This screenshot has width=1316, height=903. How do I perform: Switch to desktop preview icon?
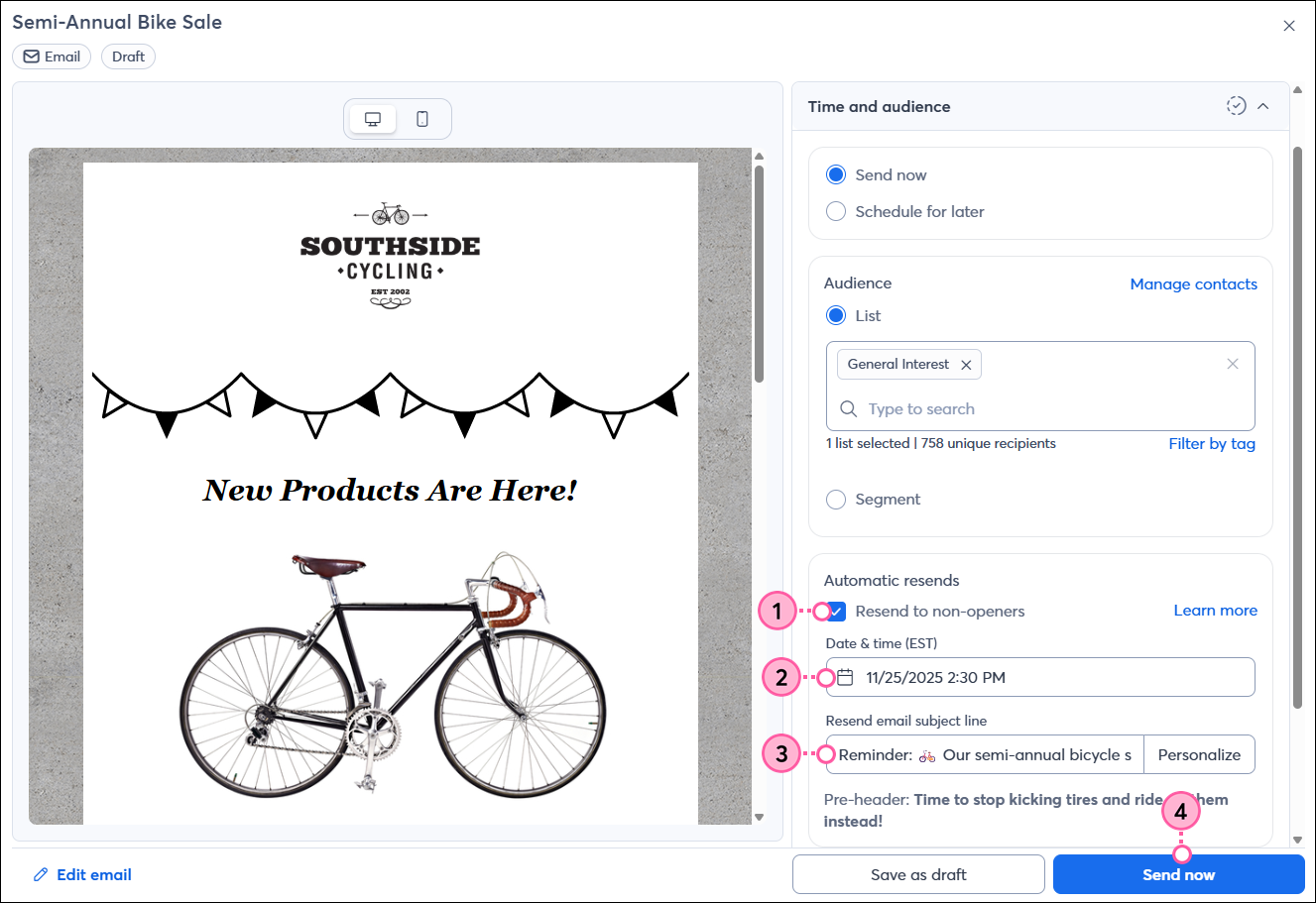click(x=373, y=119)
